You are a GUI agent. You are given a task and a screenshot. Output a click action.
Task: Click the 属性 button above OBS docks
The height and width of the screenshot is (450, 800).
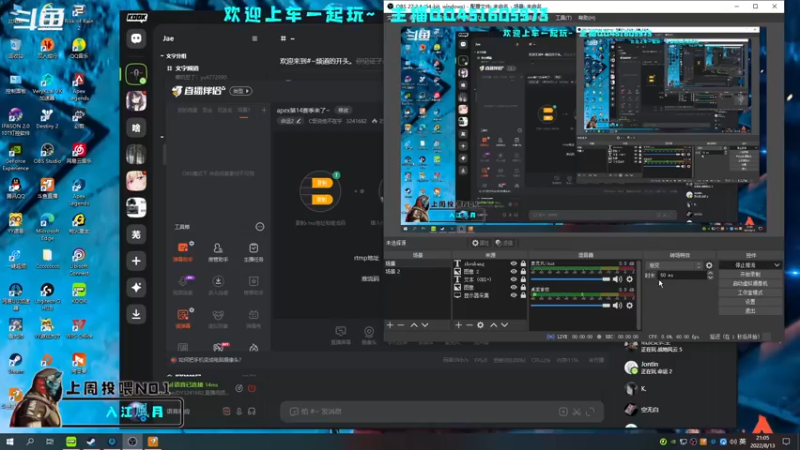pos(481,243)
